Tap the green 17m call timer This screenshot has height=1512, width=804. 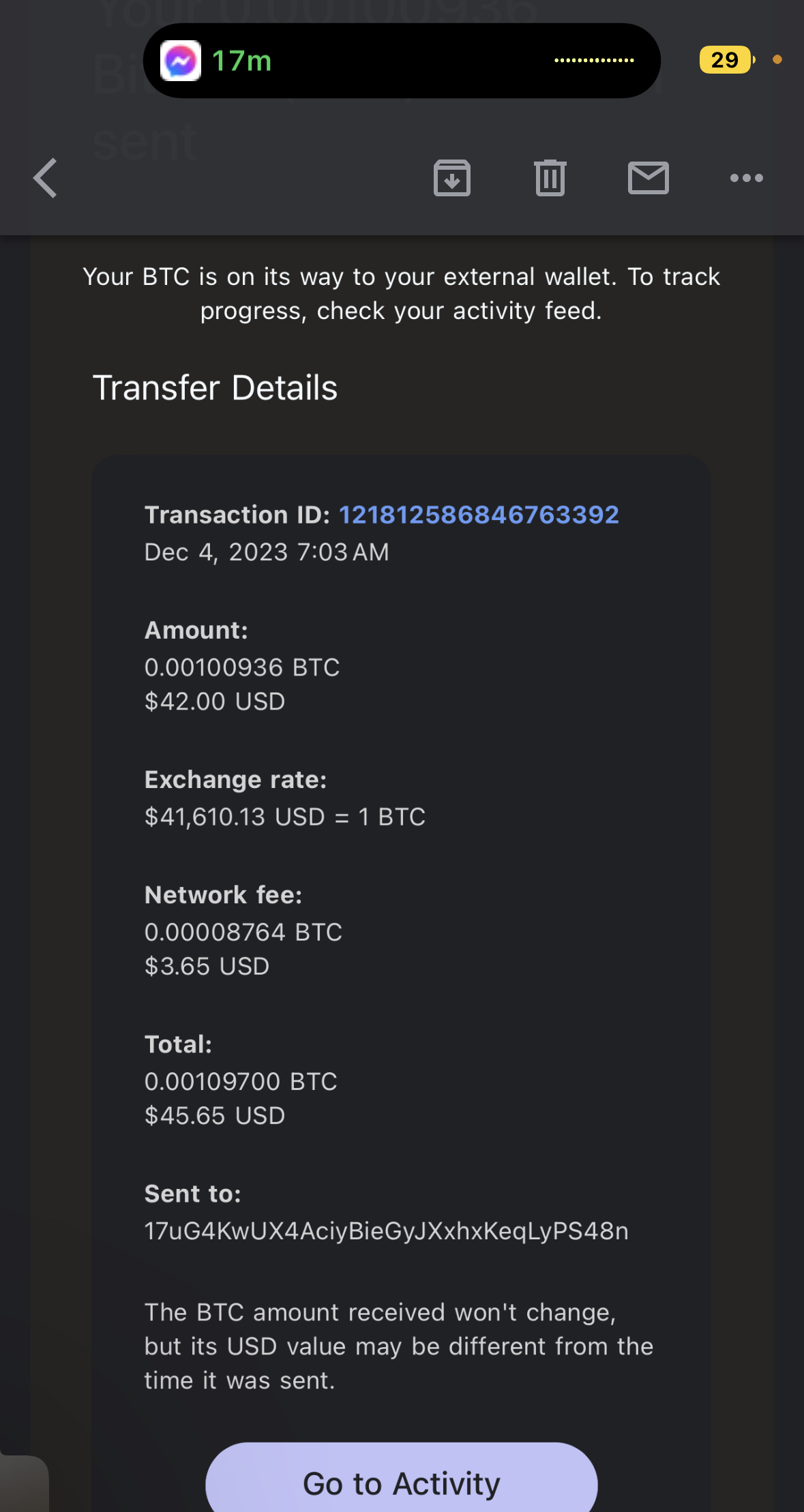click(242, 61)
